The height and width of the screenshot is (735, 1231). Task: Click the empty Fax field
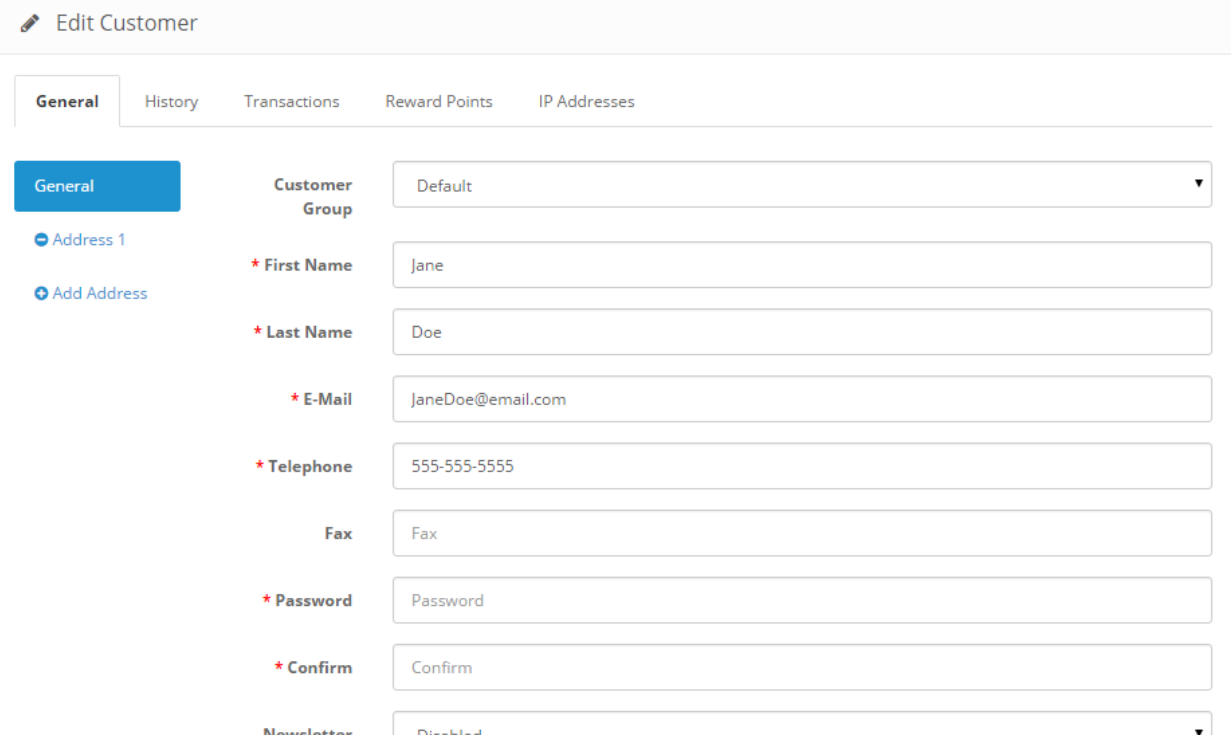point(801,533)
